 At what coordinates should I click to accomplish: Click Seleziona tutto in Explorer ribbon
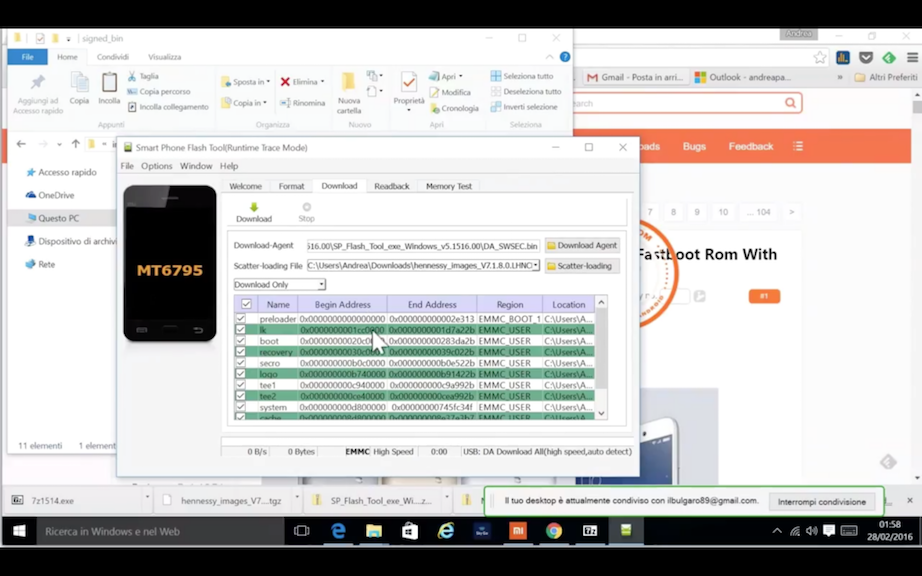[x=522, y=76]
